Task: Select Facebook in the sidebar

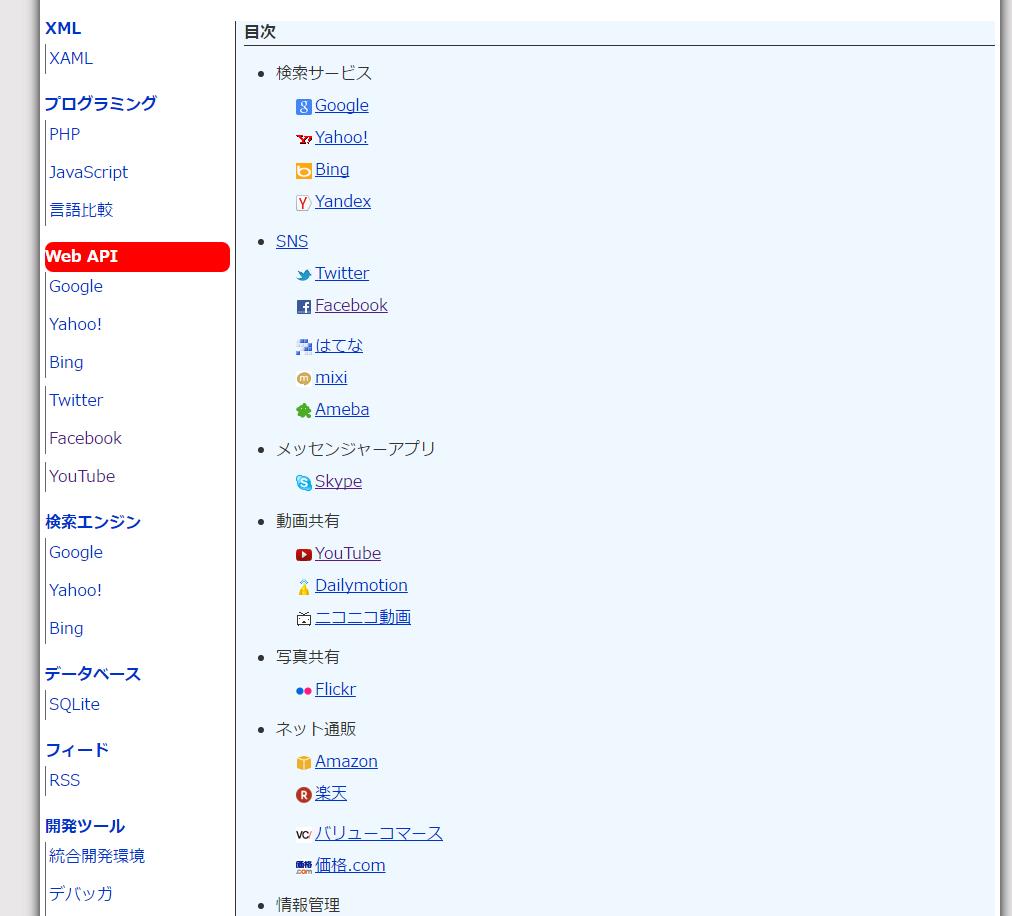Action: [x=85, y=438]
